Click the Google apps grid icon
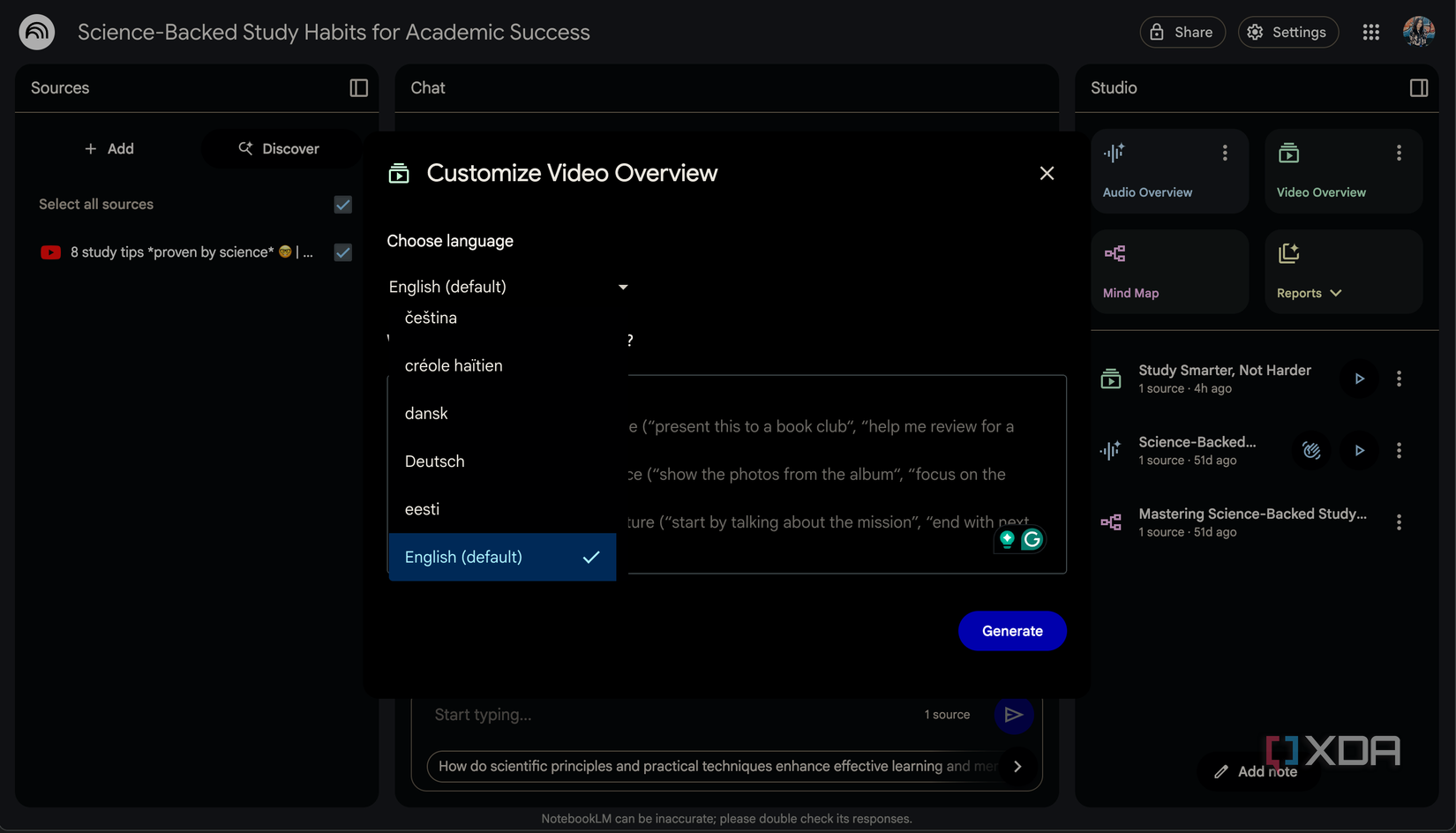 click(1370, 32)
